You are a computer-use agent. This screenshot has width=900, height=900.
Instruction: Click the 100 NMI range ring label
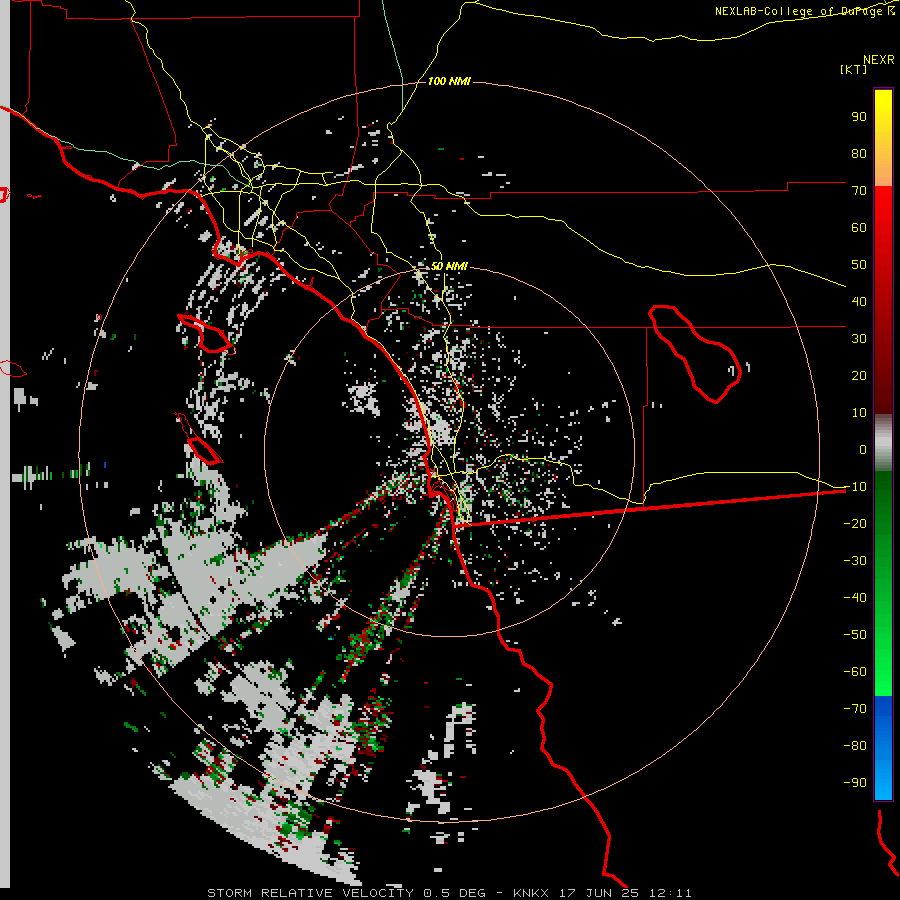[449, 82]
